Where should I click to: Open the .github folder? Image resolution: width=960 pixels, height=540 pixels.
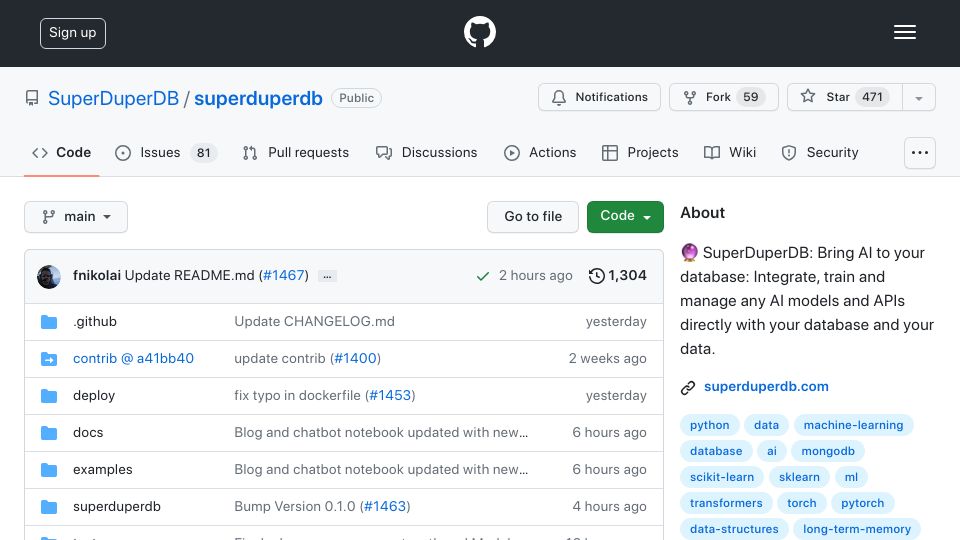click(95, 321)
